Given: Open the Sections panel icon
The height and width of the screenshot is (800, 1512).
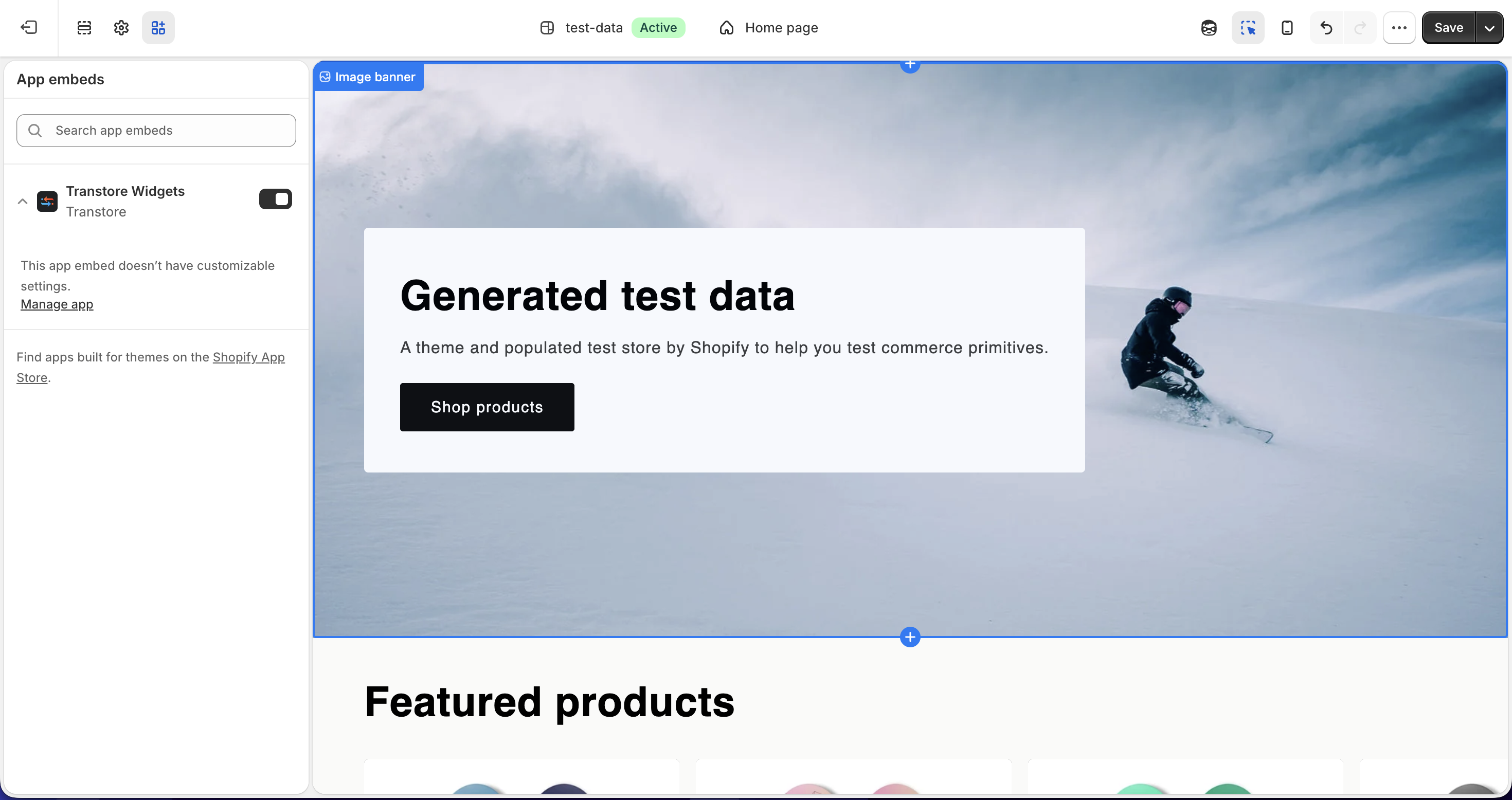Looking at the screenshot, I should point(84,28).
